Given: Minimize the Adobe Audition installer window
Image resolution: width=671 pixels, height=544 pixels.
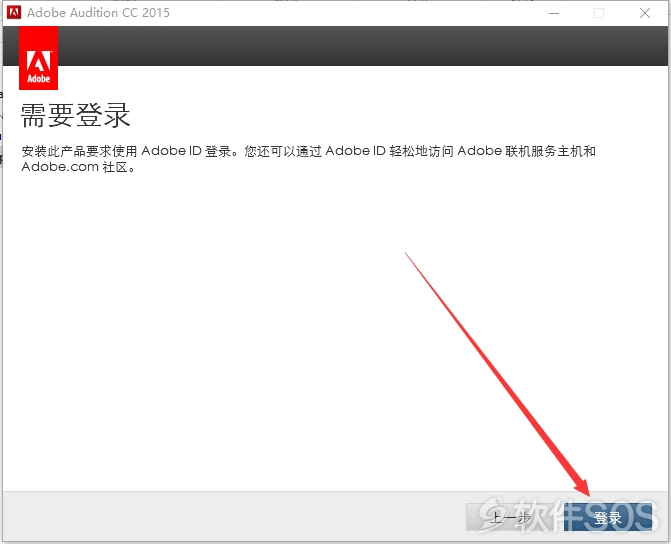Looking at the screenshot, I should 554,13.
